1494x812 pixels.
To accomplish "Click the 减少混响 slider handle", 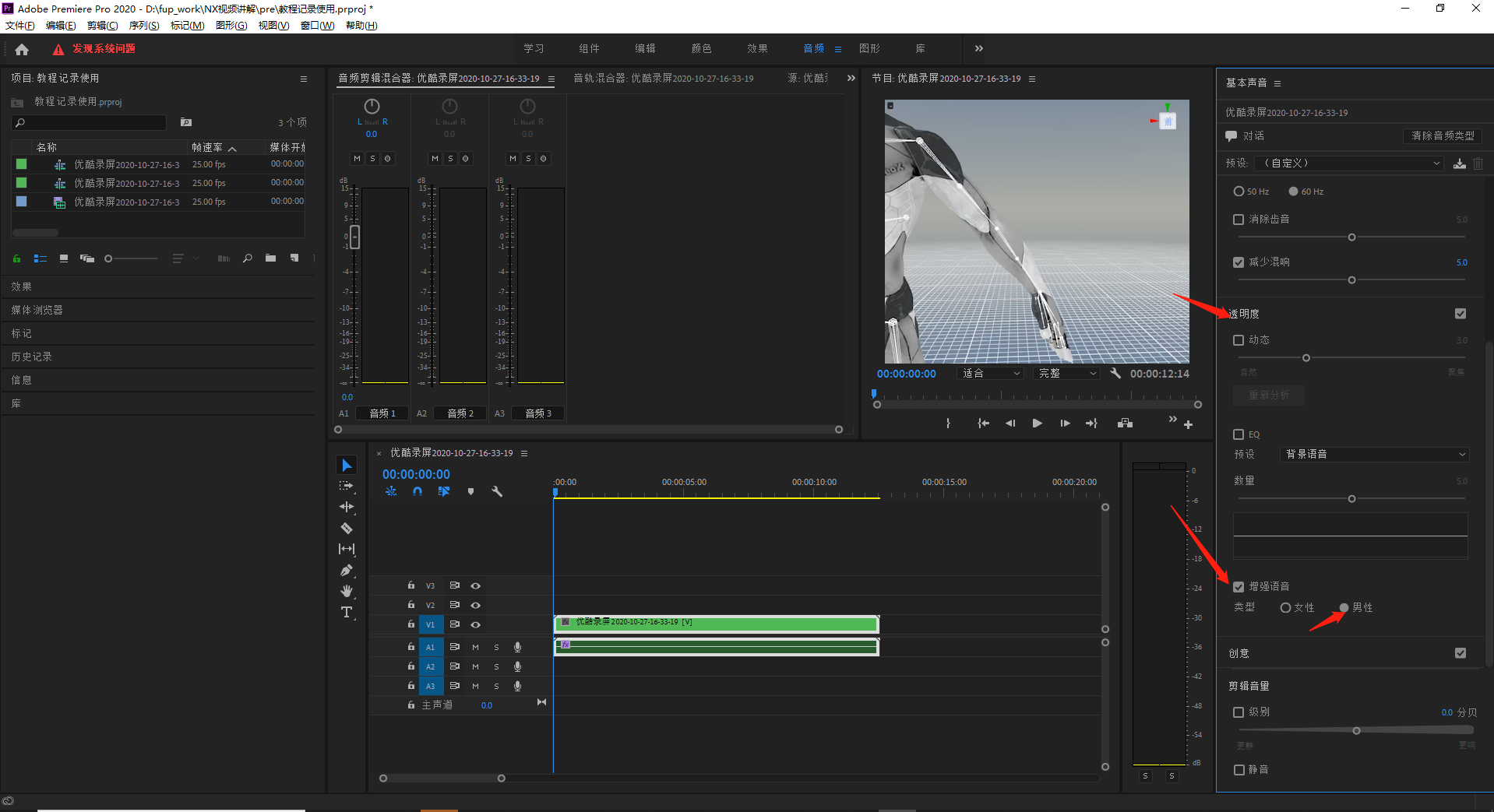I will coord(1351,280).
